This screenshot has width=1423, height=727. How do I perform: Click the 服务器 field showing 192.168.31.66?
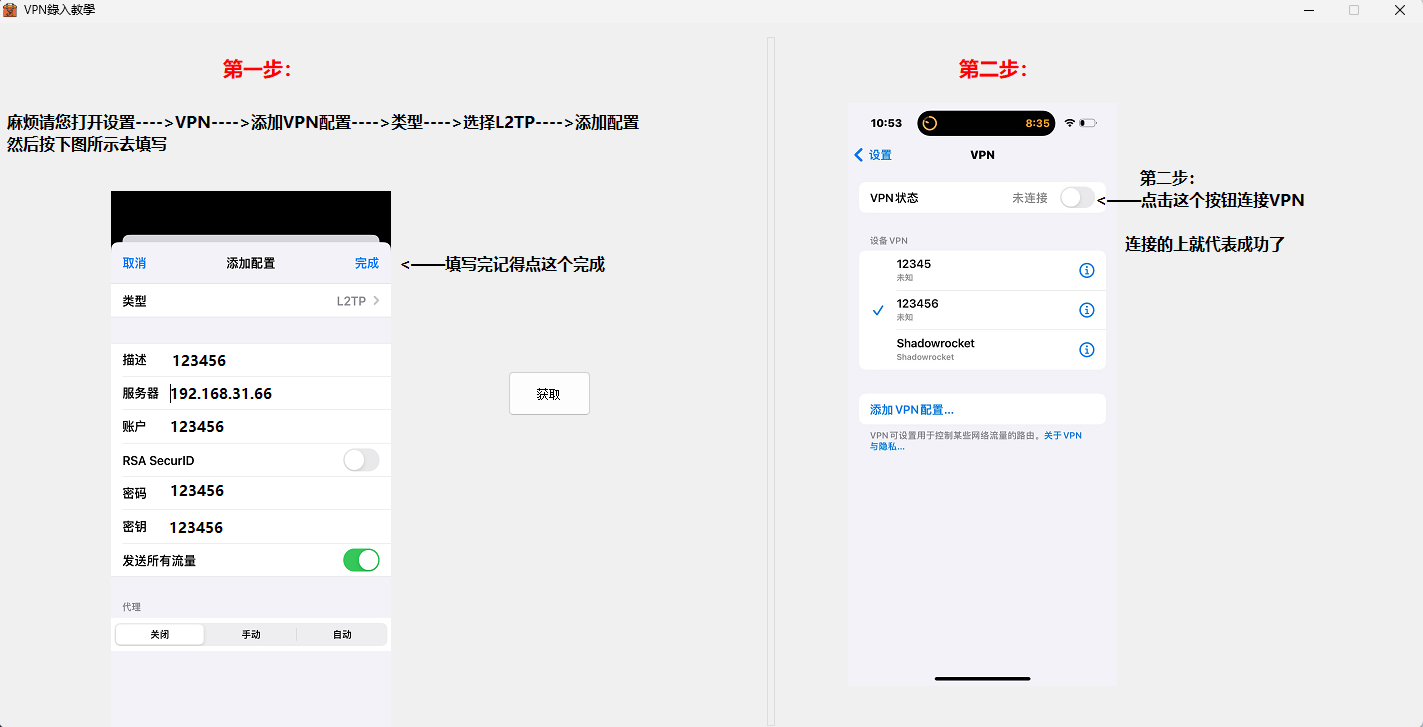[251, 393]
